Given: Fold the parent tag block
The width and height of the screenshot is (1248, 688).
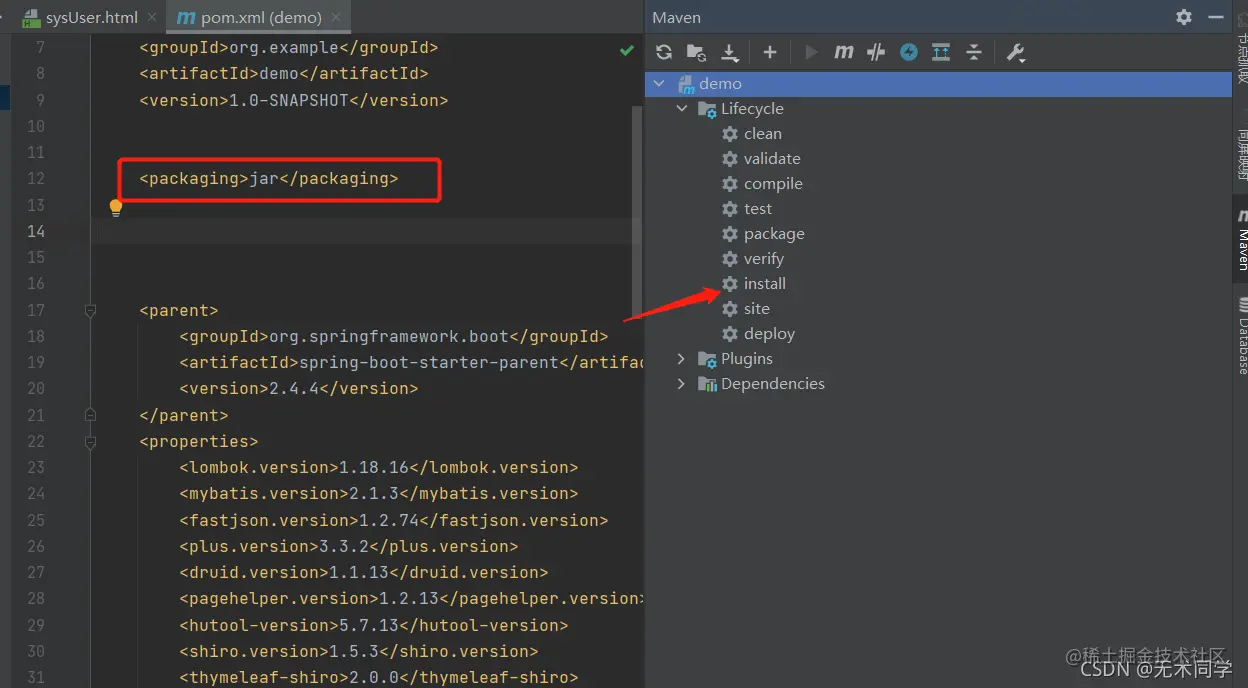Looking at the screenshot, I should tap(91, 311).
